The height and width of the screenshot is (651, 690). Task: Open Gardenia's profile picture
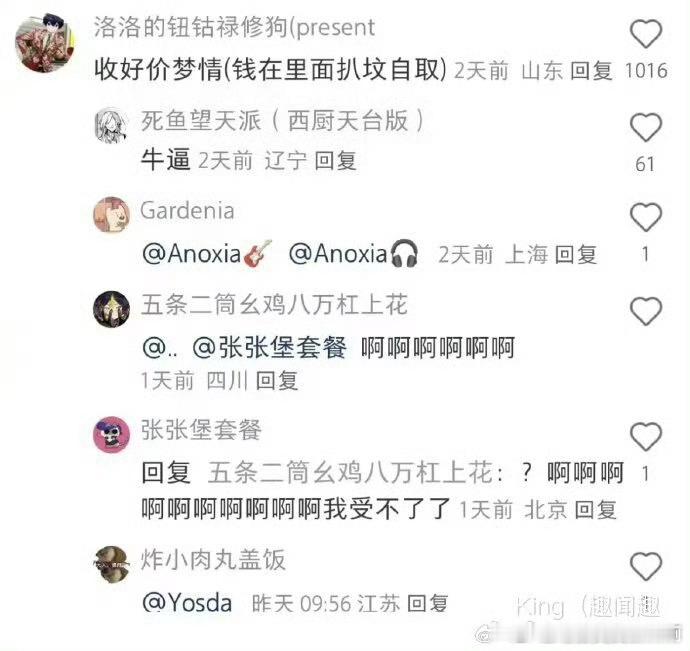pyautogui.click(x=112, y=215)
